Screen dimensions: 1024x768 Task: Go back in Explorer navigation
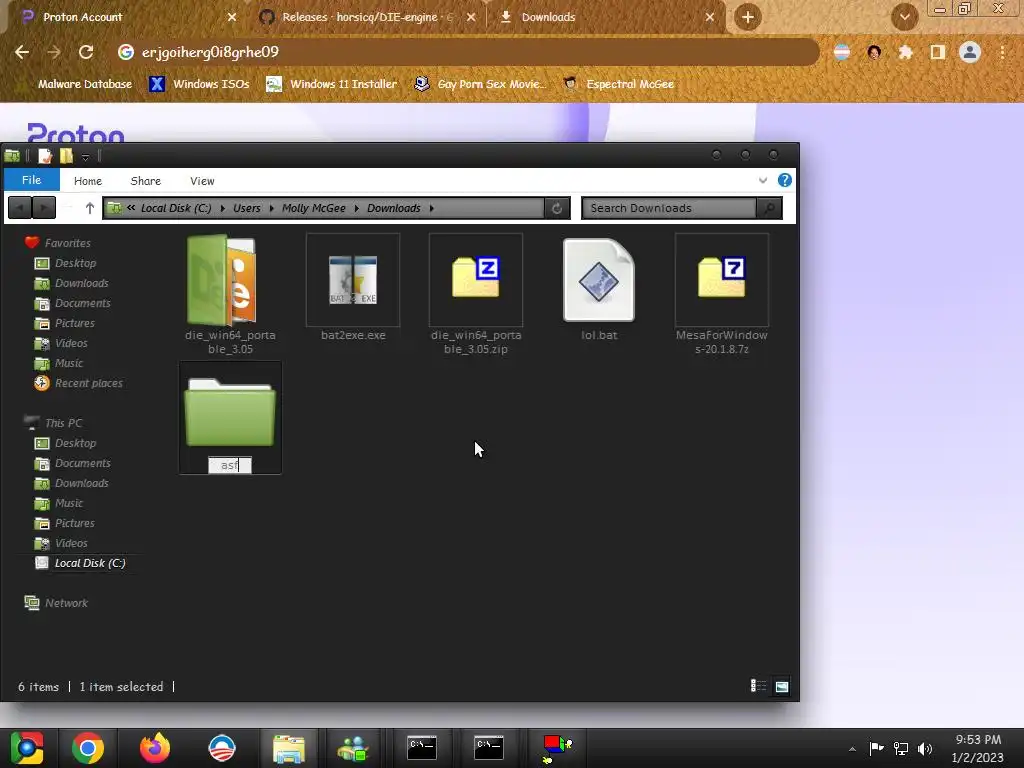coord(20,208)
